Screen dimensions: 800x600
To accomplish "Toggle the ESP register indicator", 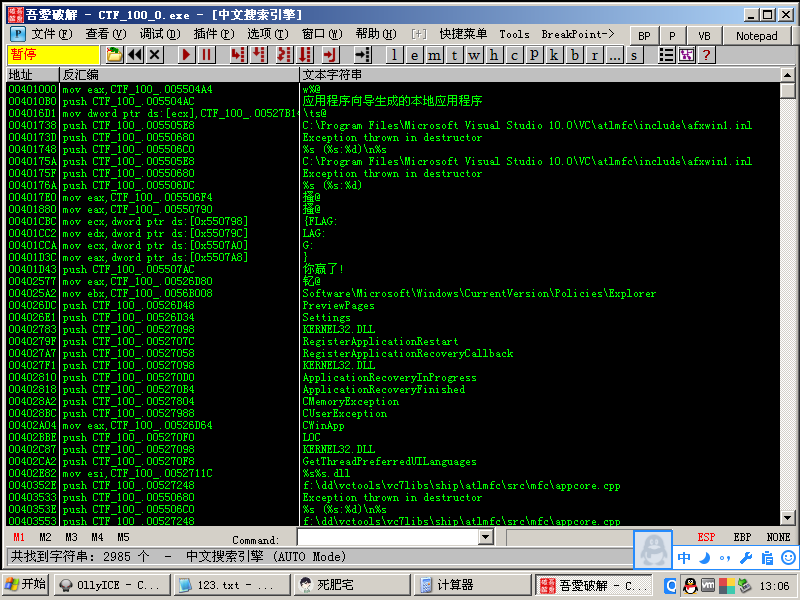I will (x=706, y=537).
